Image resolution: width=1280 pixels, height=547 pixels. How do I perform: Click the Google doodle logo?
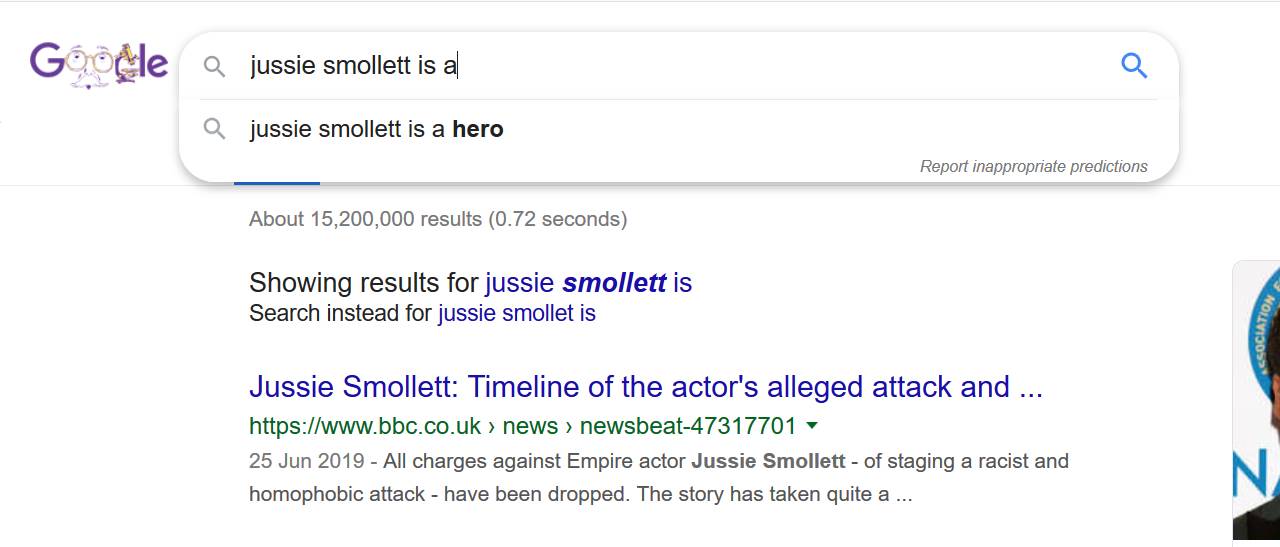point(99,65)
